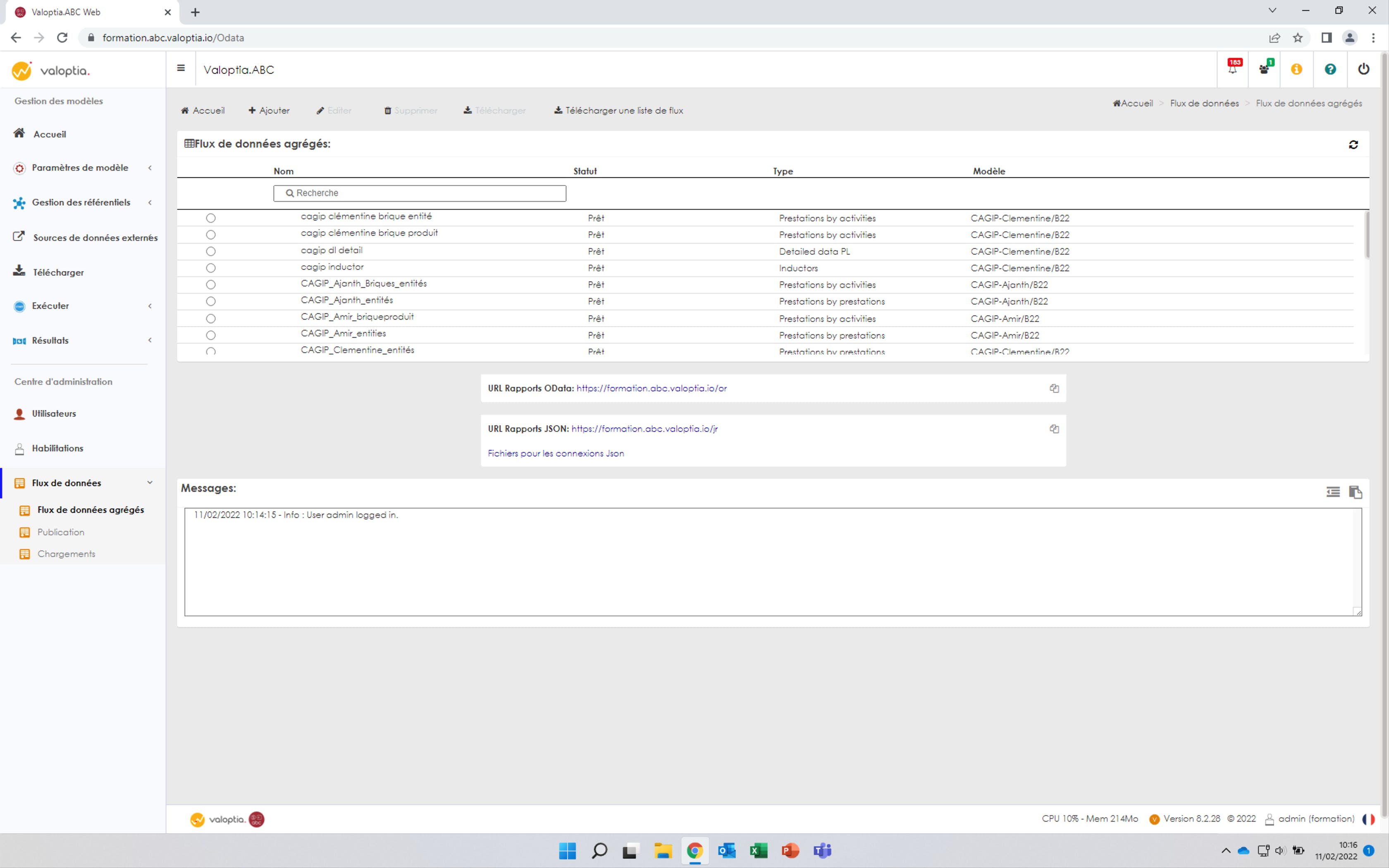Image resolution: width=1389 pixels, height=868 pixels.
Task: Click Flux de données breadcrumb link
Action: point(1204,103)
